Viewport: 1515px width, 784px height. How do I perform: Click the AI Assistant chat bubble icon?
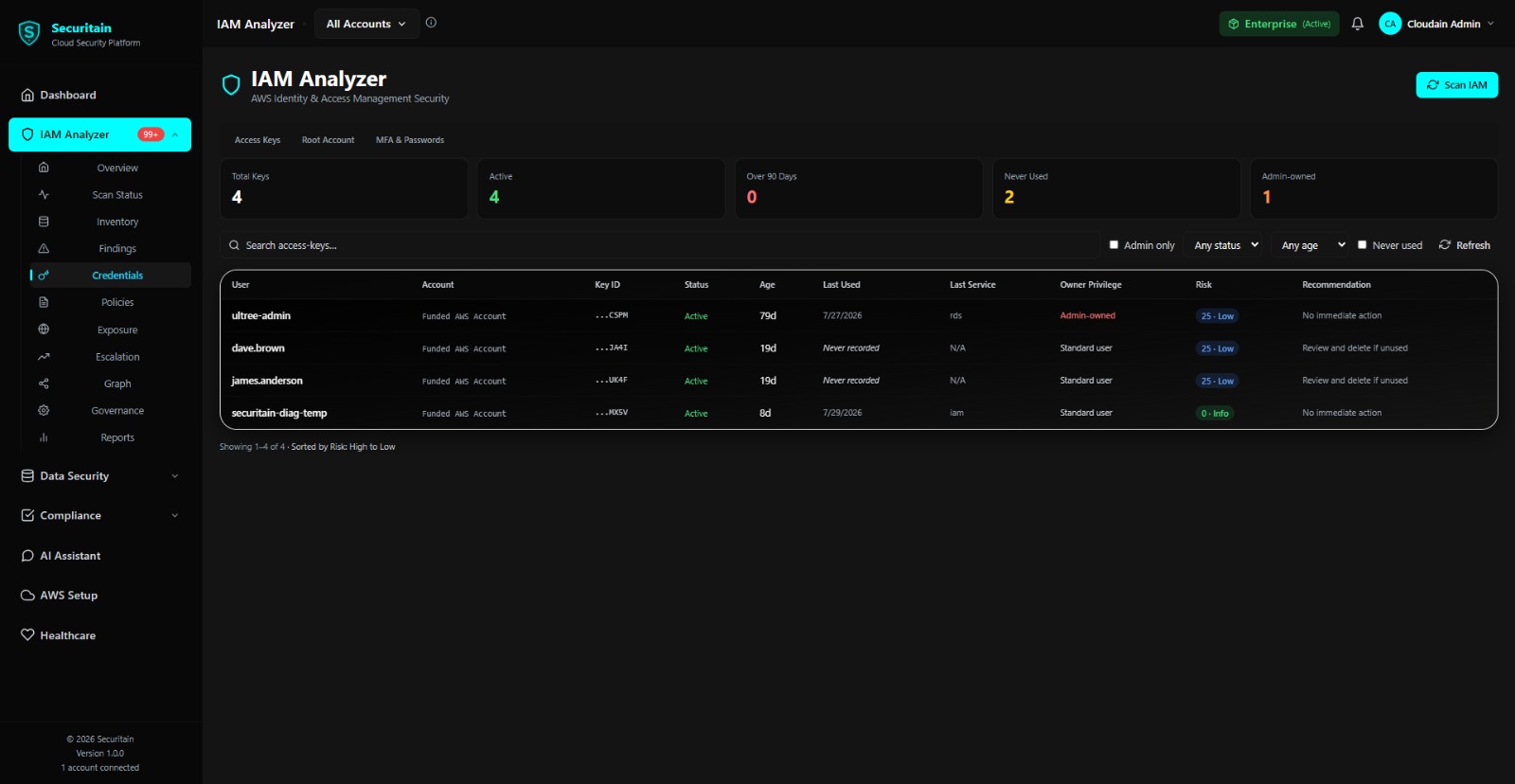coord(27,556)
